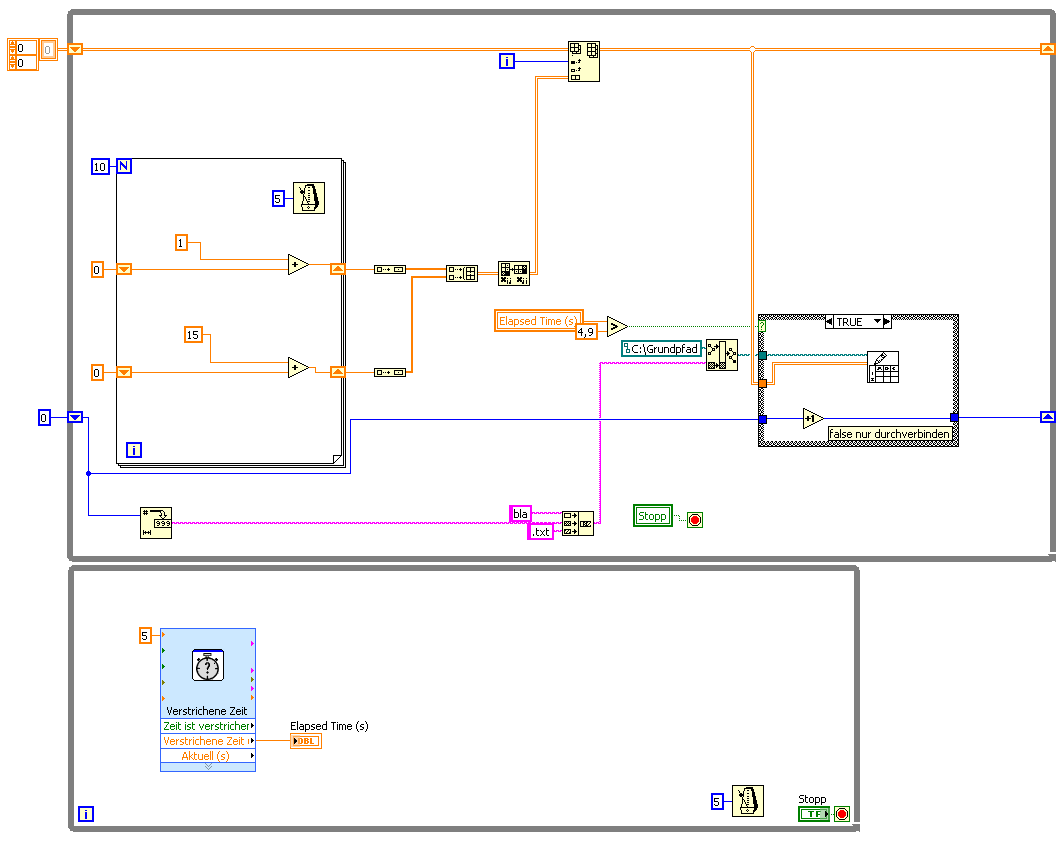This screenshot has height=845, width=1064.
Task: Go to the next case with the right arrow
Action: pos(887,322)
